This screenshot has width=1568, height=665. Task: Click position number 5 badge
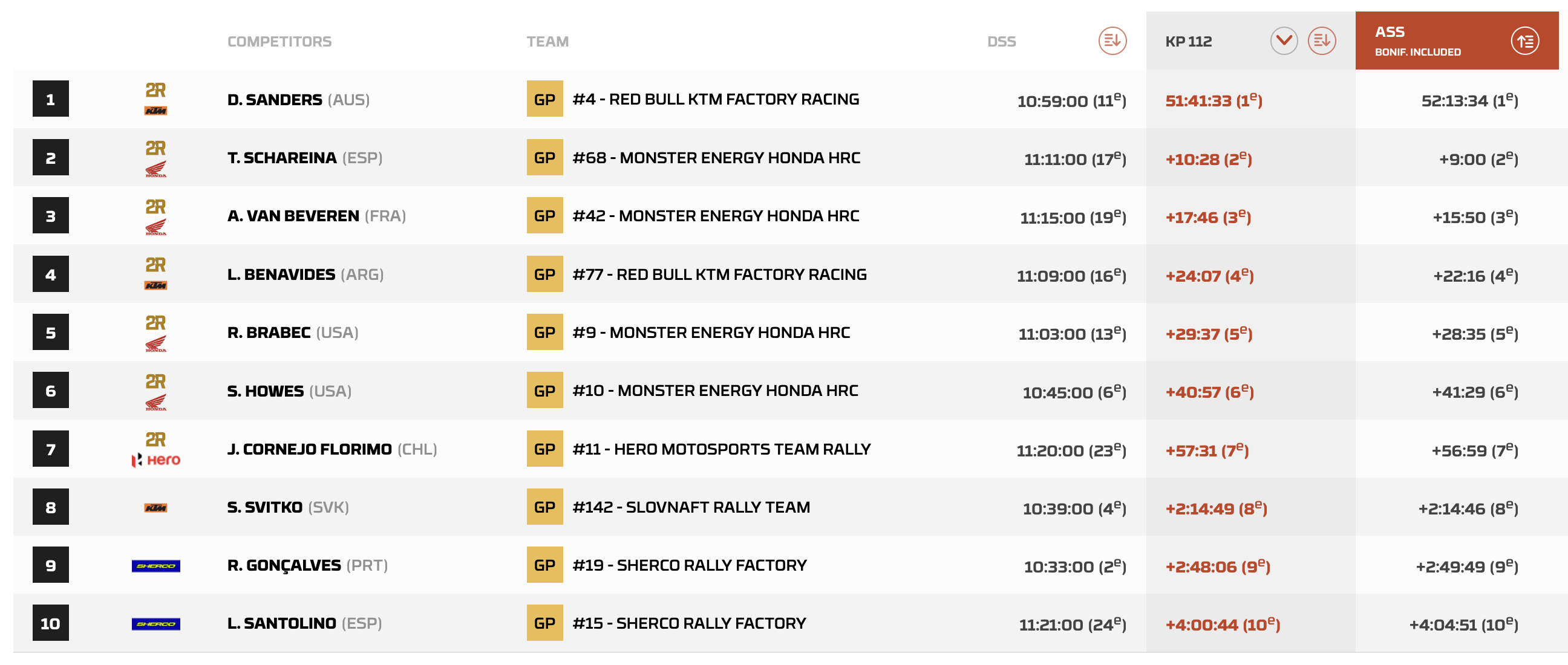[51, 332]
